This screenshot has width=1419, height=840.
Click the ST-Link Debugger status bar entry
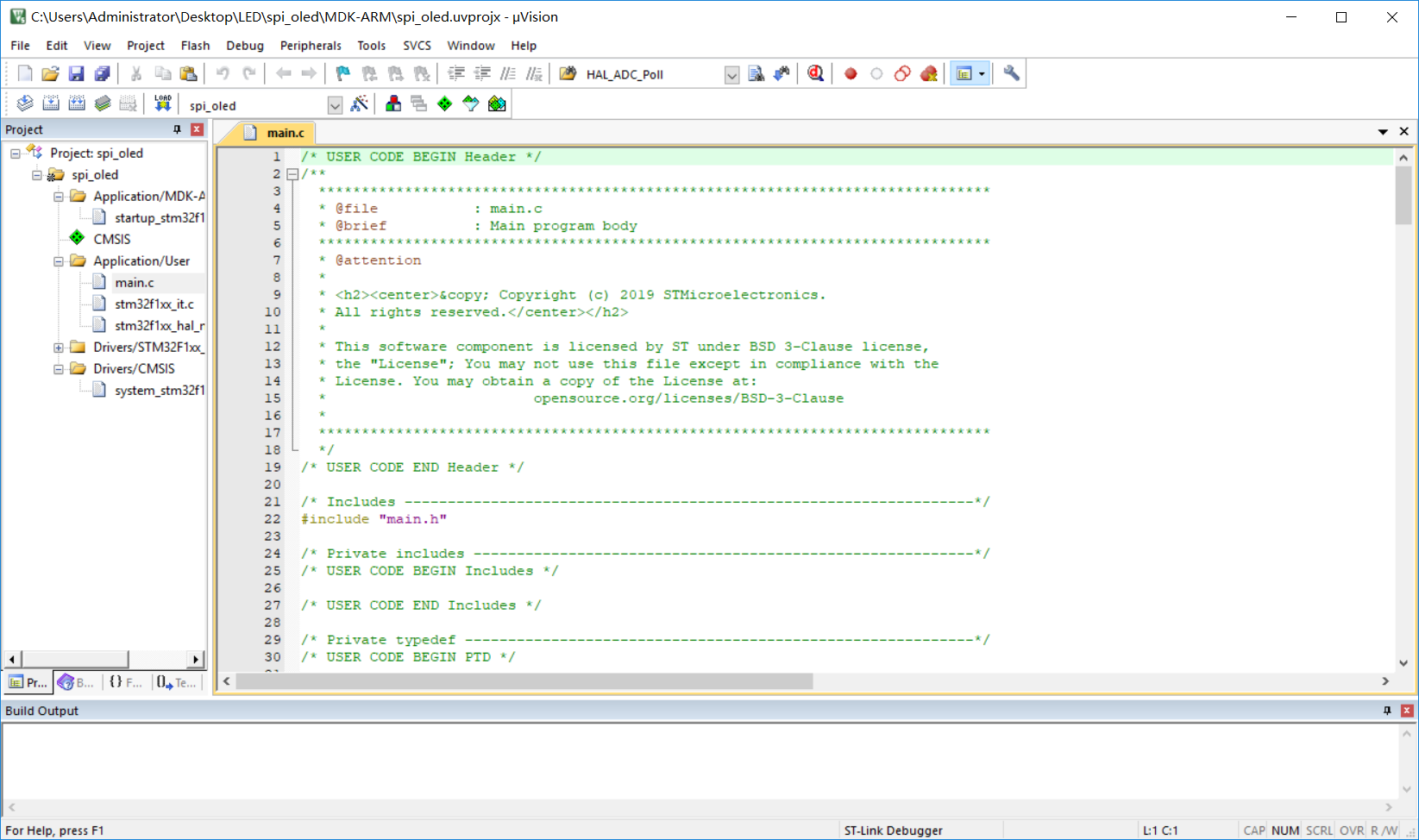[x=894, y=831]
